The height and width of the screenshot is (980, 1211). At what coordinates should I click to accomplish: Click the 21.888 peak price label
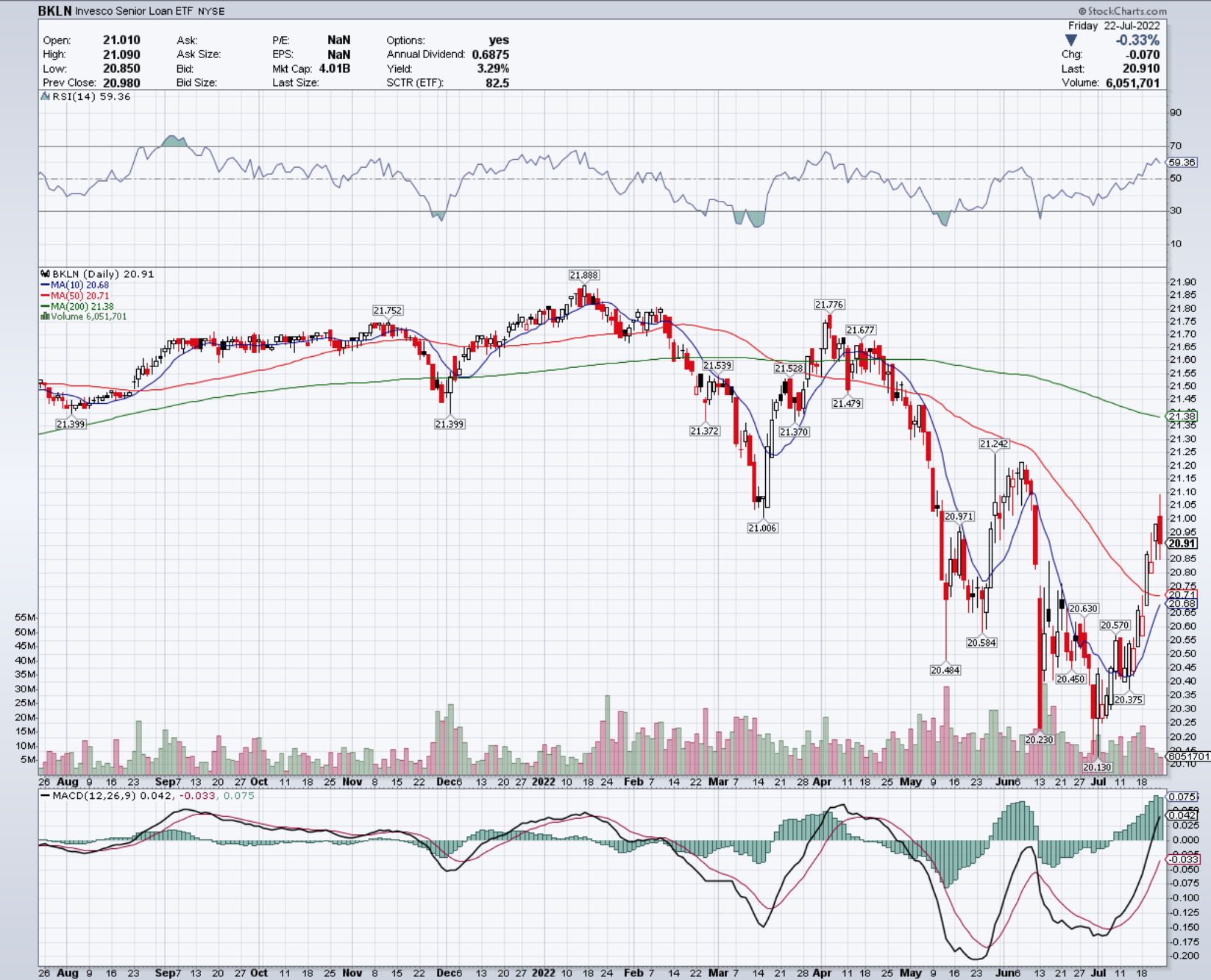[583, 275]
